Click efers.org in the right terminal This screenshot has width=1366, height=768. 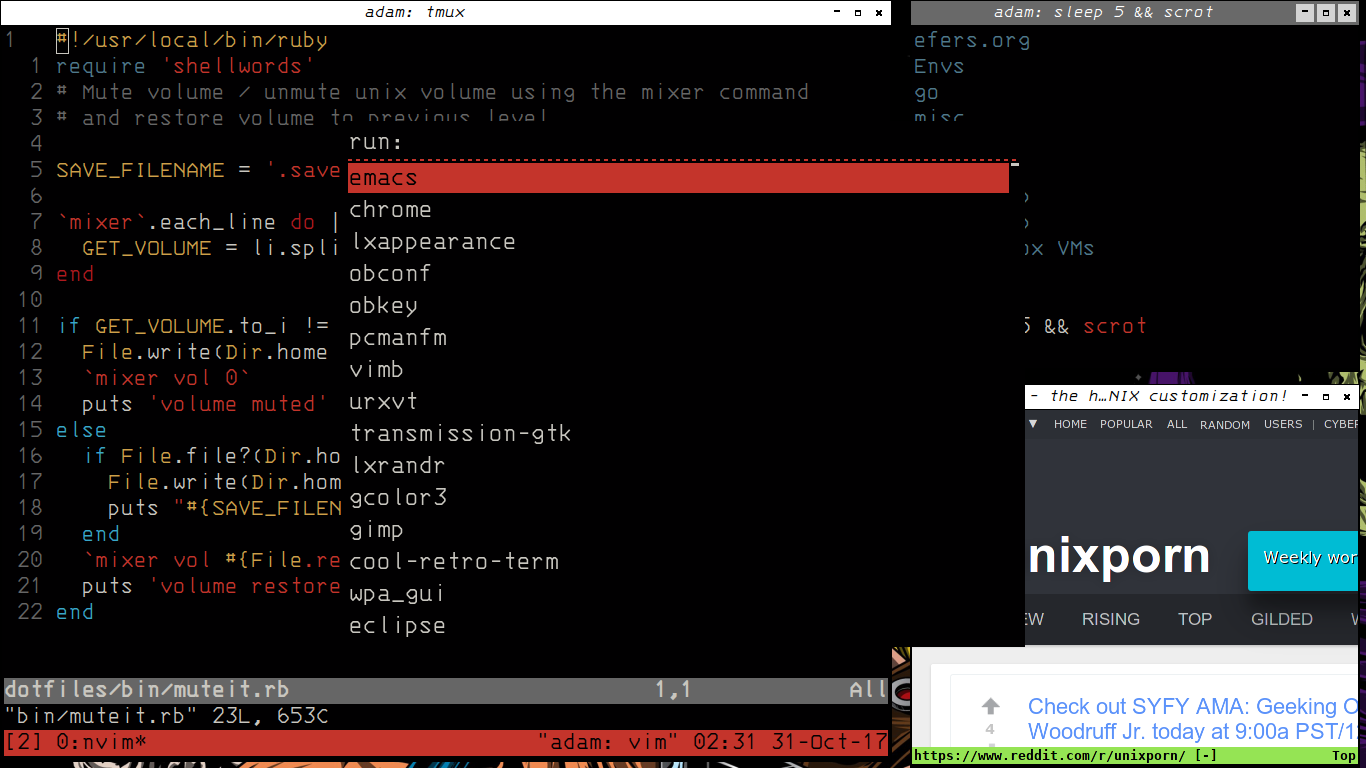point(972,40)
